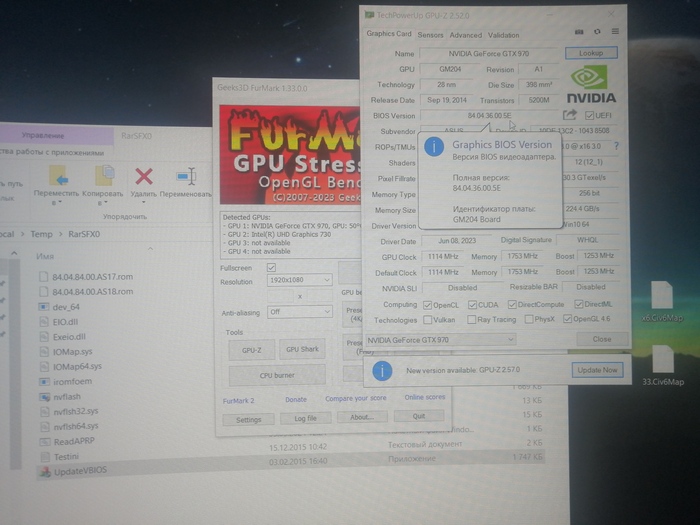
Task: Click the Имя column sort header
Action: (x=45, y=256)
